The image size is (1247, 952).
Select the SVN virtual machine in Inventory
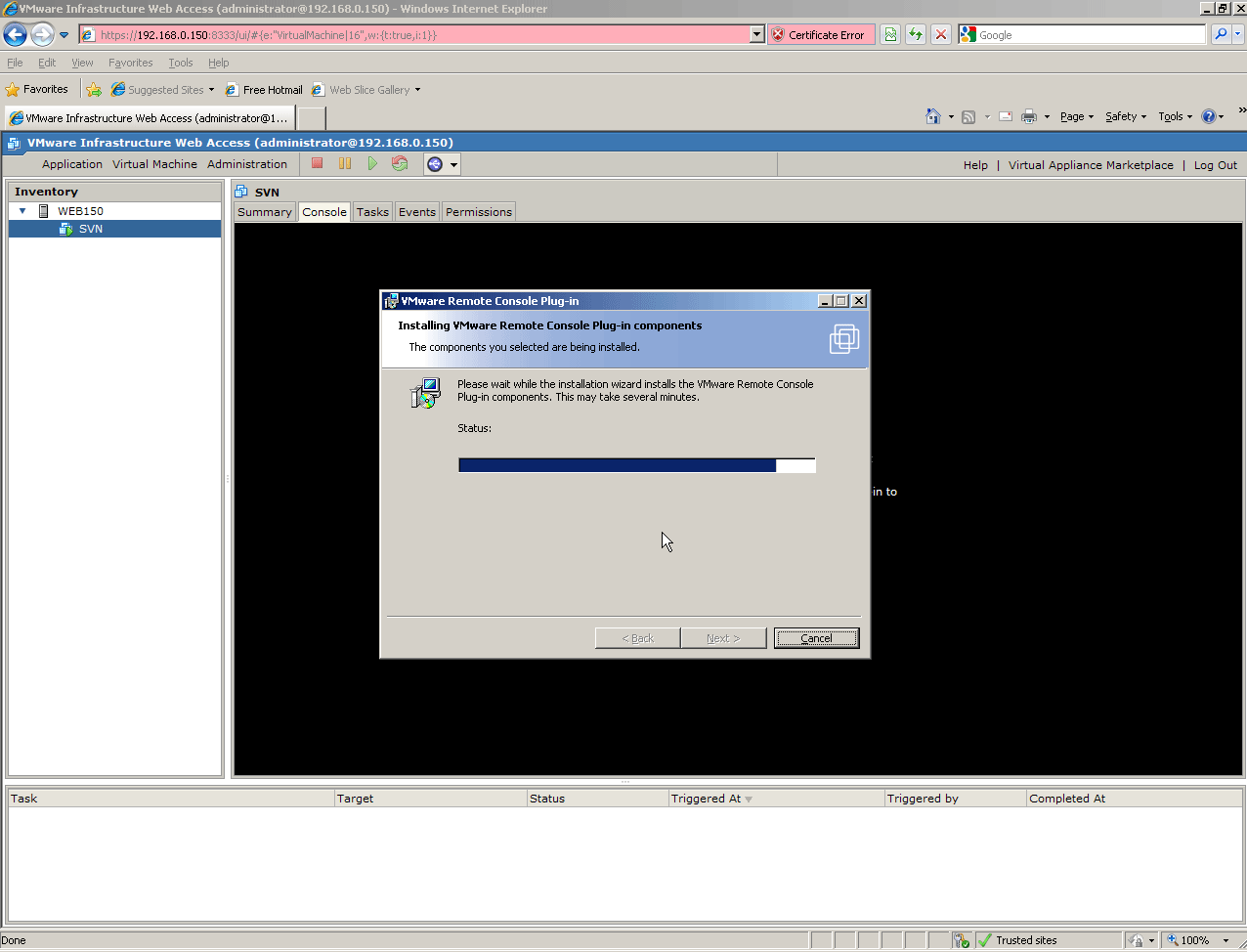(x=90, y=229)
